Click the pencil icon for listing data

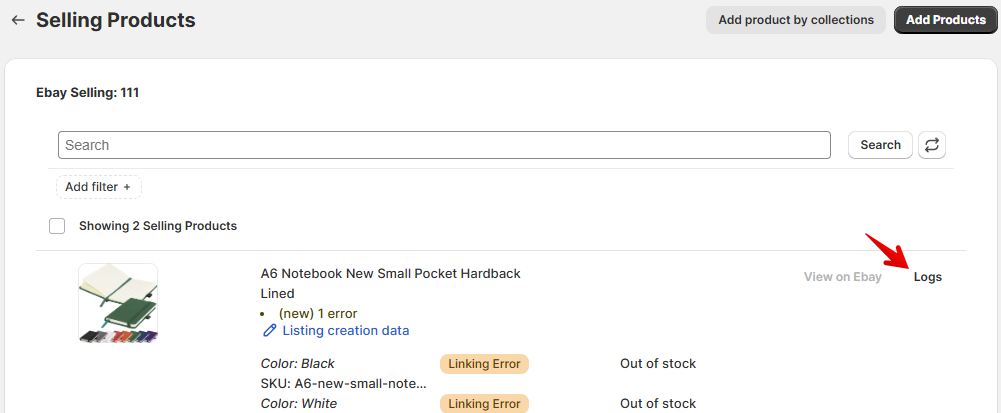(x=269, y=331)
